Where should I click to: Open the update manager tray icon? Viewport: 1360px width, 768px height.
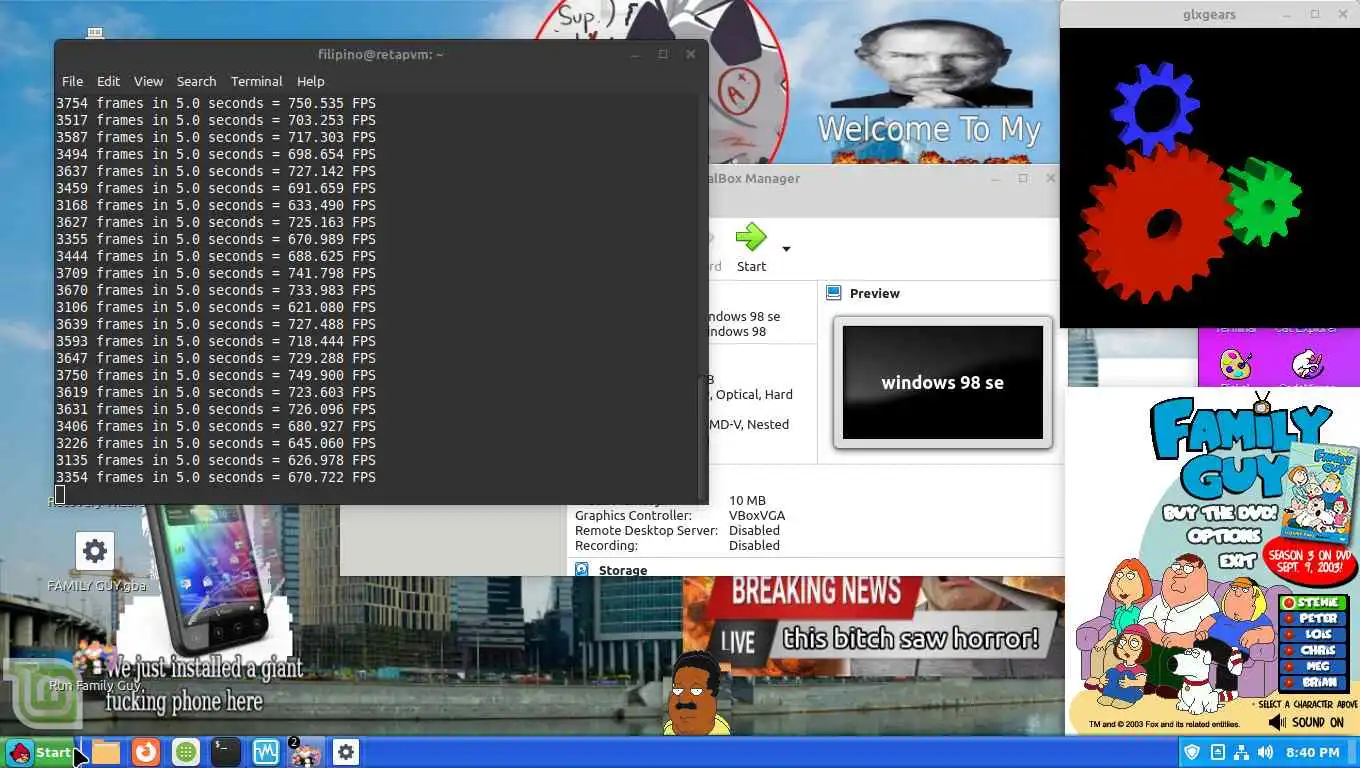[x=1217, y=752]
